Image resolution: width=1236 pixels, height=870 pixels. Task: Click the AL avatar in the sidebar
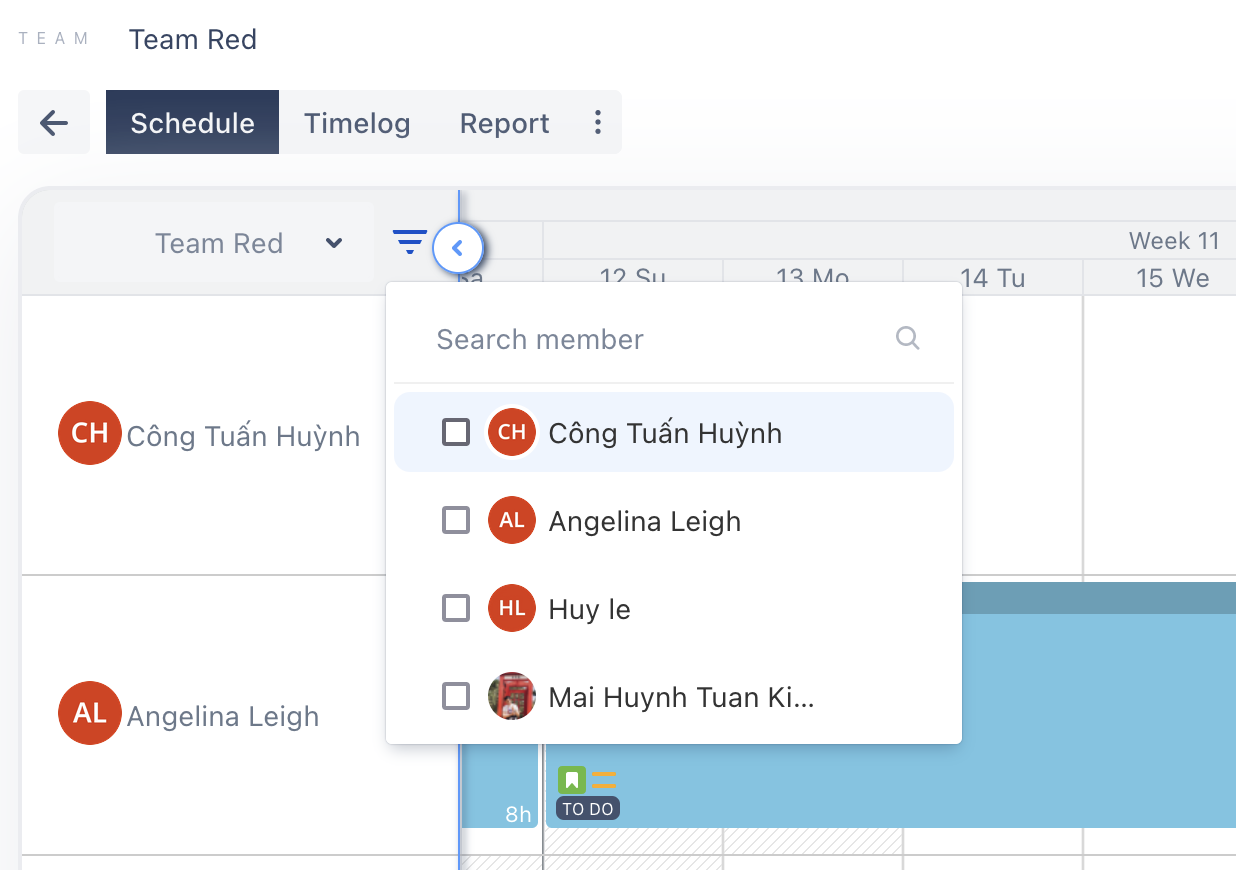[90, 713]
